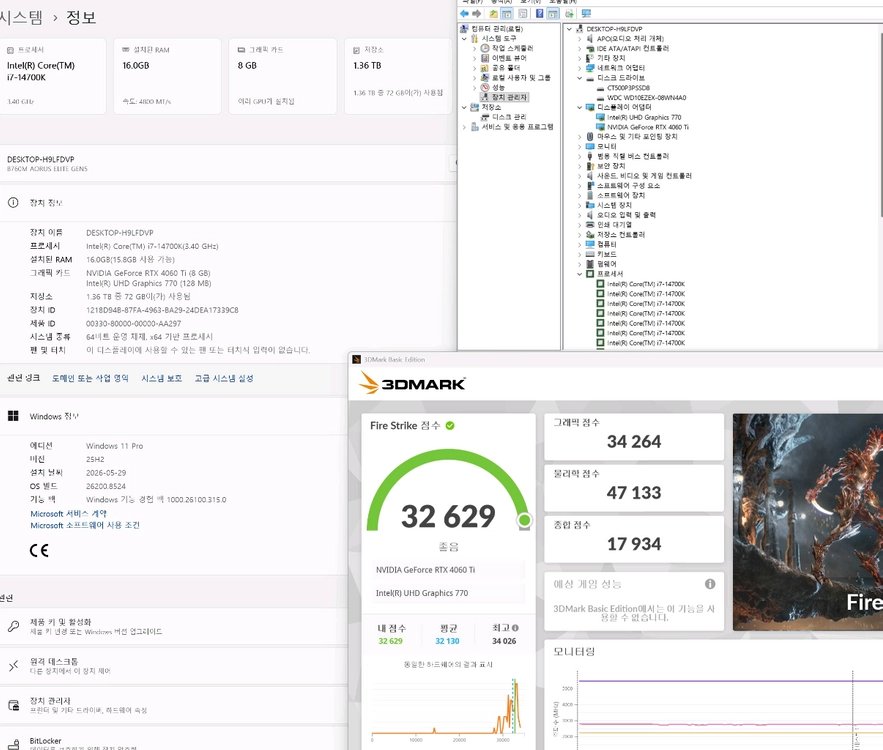
Task: Click the 프로세서 summary card at top
Action: [x=53, y=76]
